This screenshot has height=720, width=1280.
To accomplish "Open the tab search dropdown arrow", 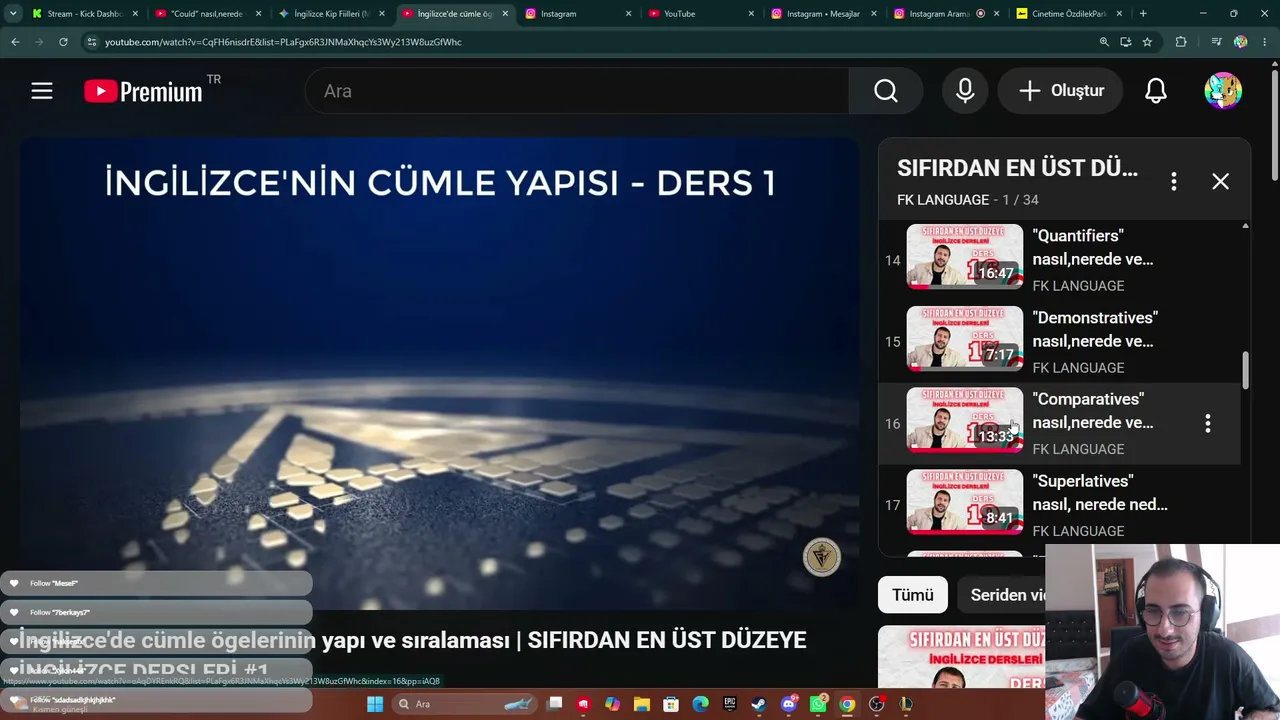I will click(x=13, y=14).
